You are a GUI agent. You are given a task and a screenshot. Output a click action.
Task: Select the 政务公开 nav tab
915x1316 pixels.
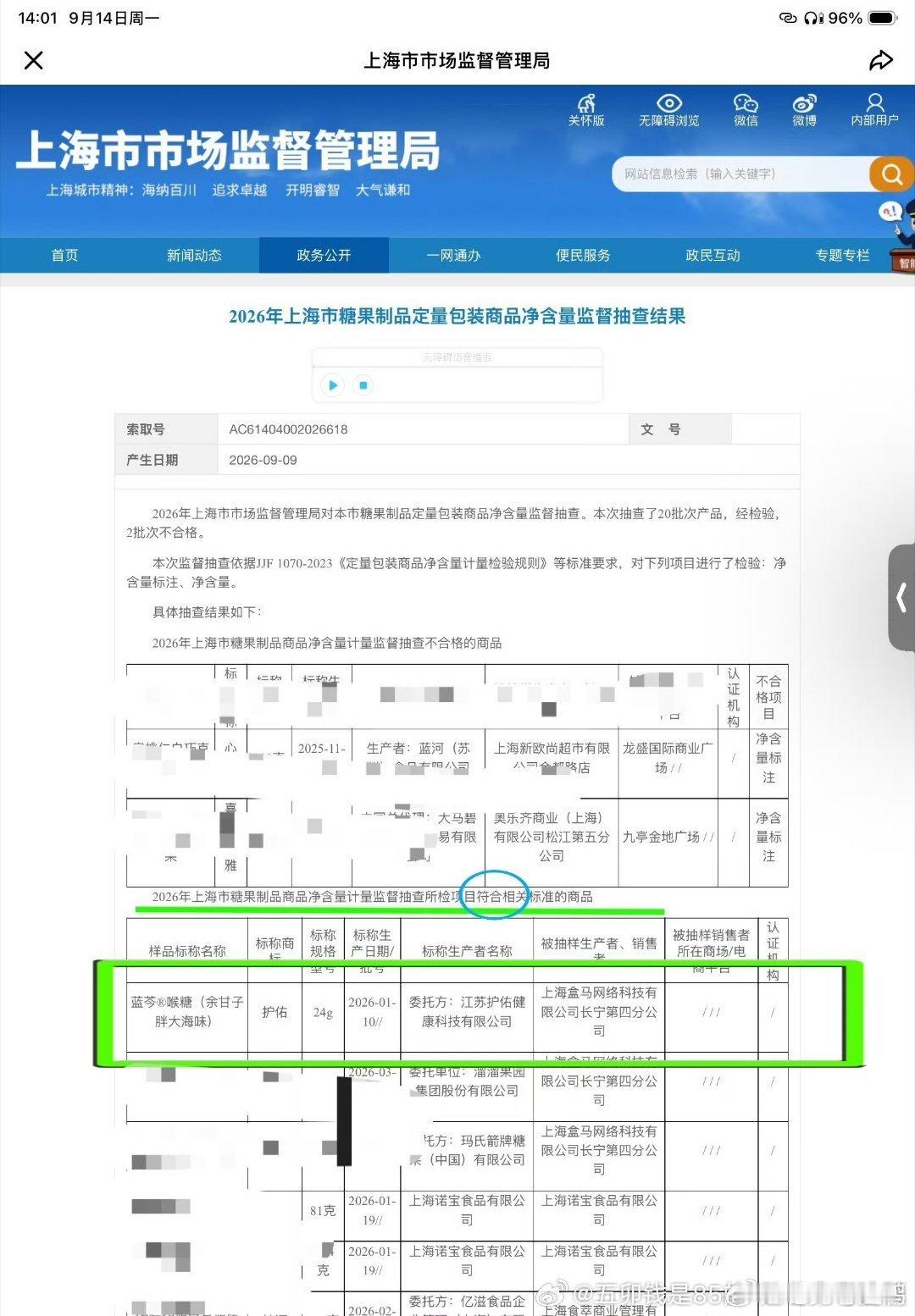tap(324, 255)
